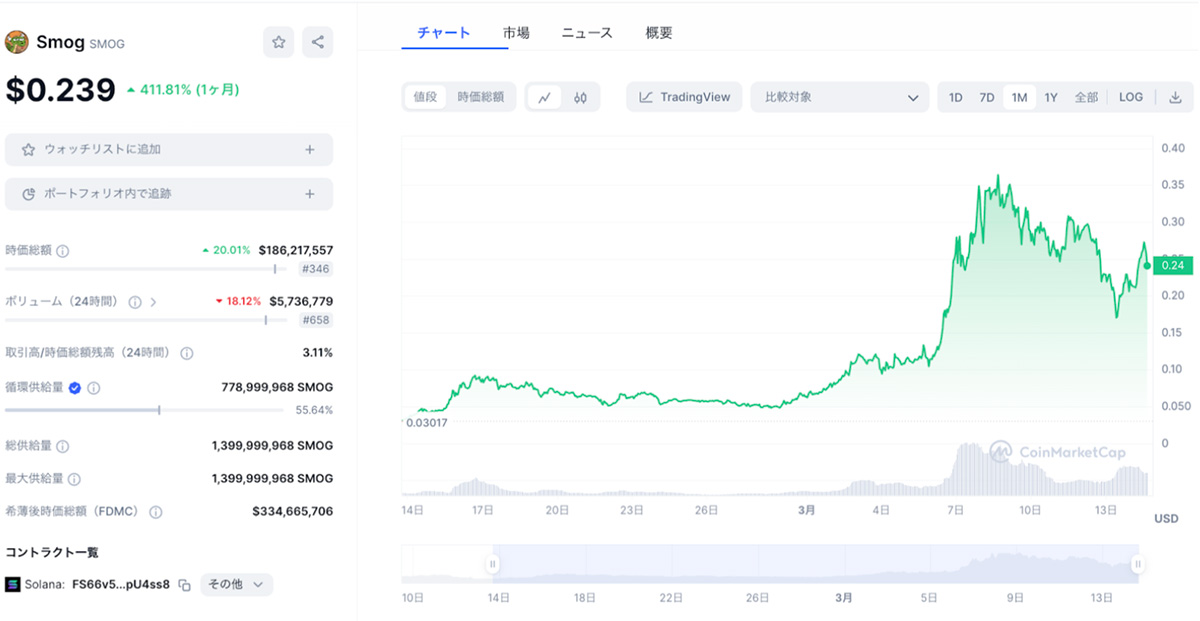
Task: Click the range navigator mini chart
Action: pyautogui.click(x=770, y=564)
